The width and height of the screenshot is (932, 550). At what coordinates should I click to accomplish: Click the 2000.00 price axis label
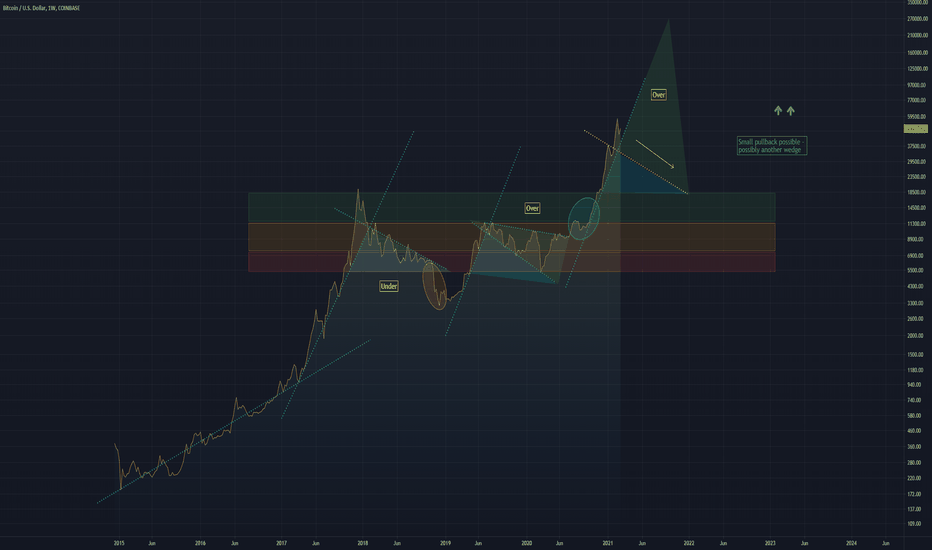[917, 336]
